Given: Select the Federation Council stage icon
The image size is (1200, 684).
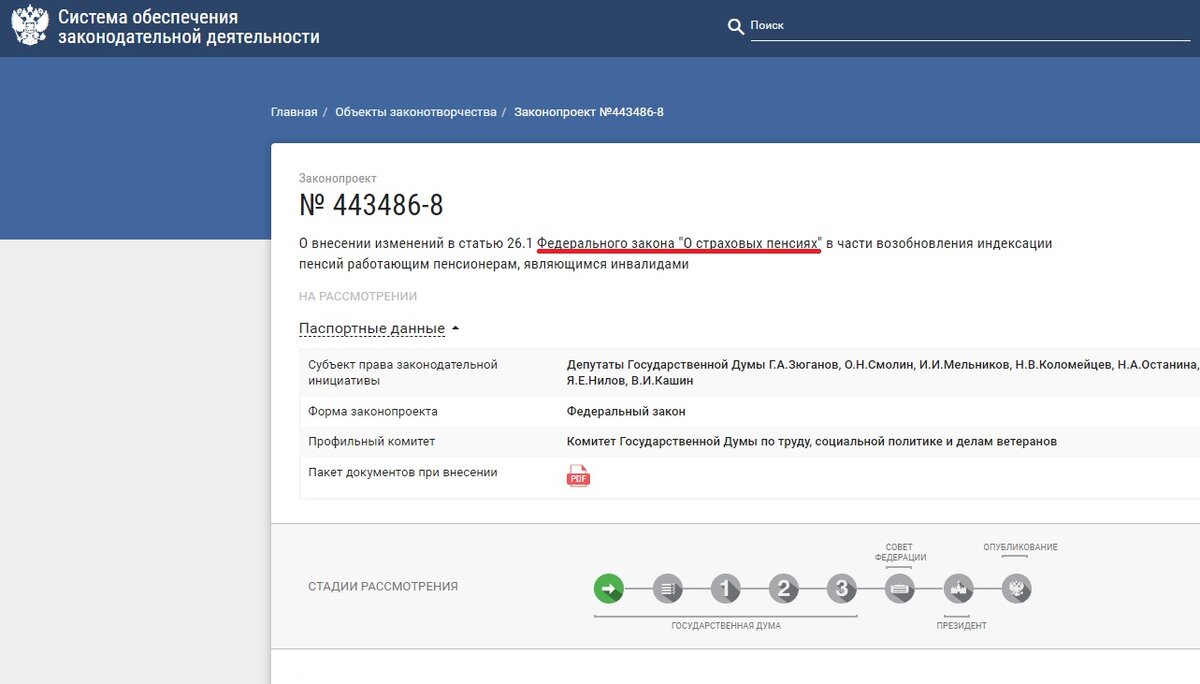Looking at the screenshot, I should click(900, 589).
